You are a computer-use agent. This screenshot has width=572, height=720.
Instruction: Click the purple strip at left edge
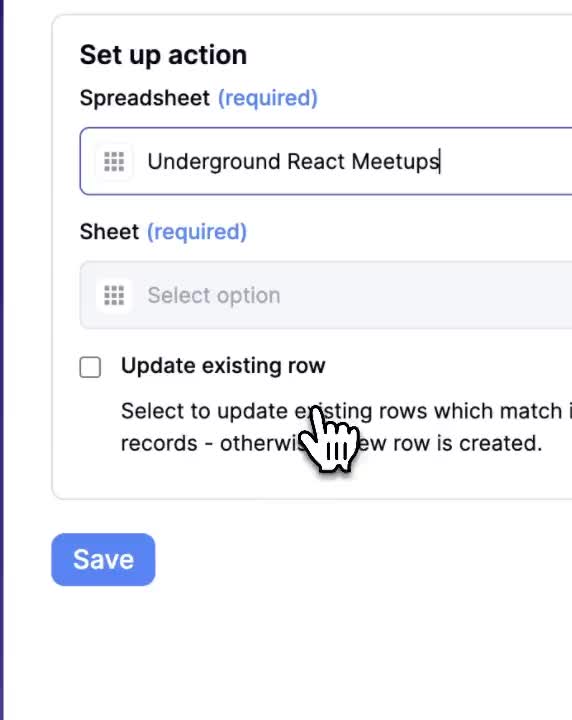pyautogui.click(x=2, y=360)
